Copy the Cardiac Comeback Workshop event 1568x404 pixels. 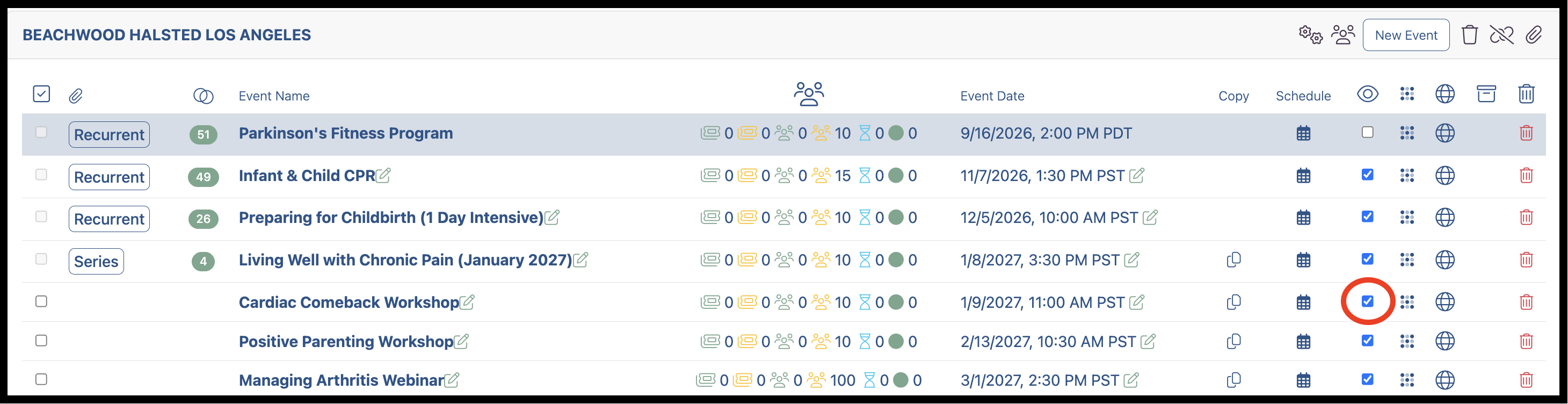1234,302
